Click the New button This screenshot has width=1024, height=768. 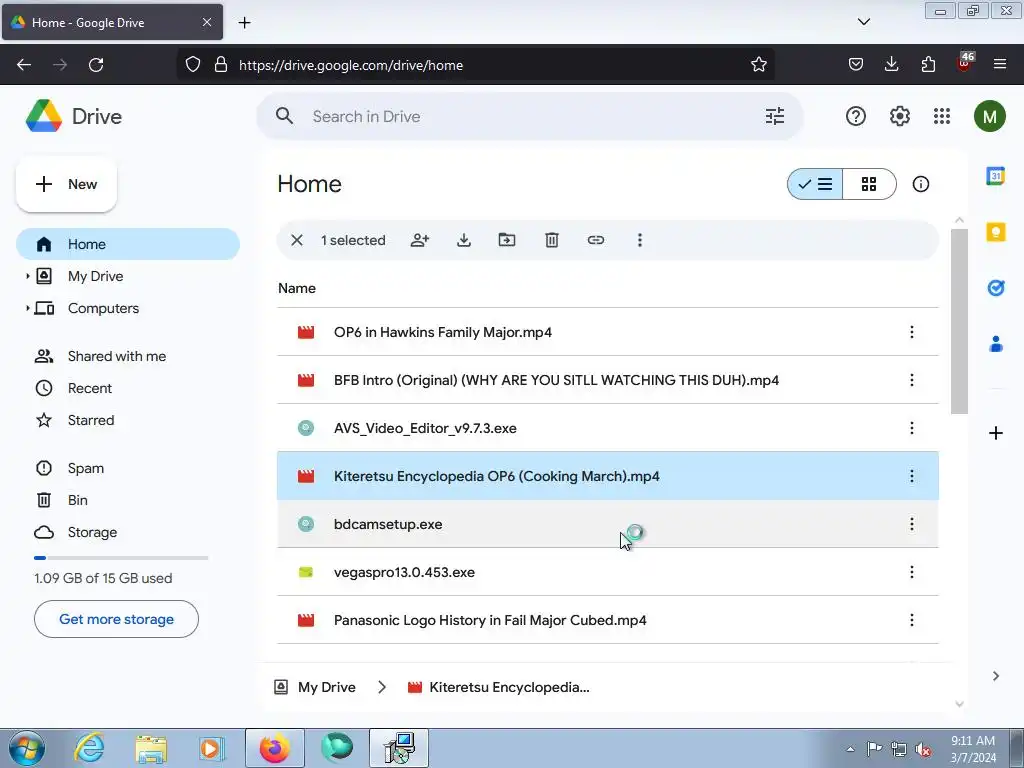click(66, 184)
